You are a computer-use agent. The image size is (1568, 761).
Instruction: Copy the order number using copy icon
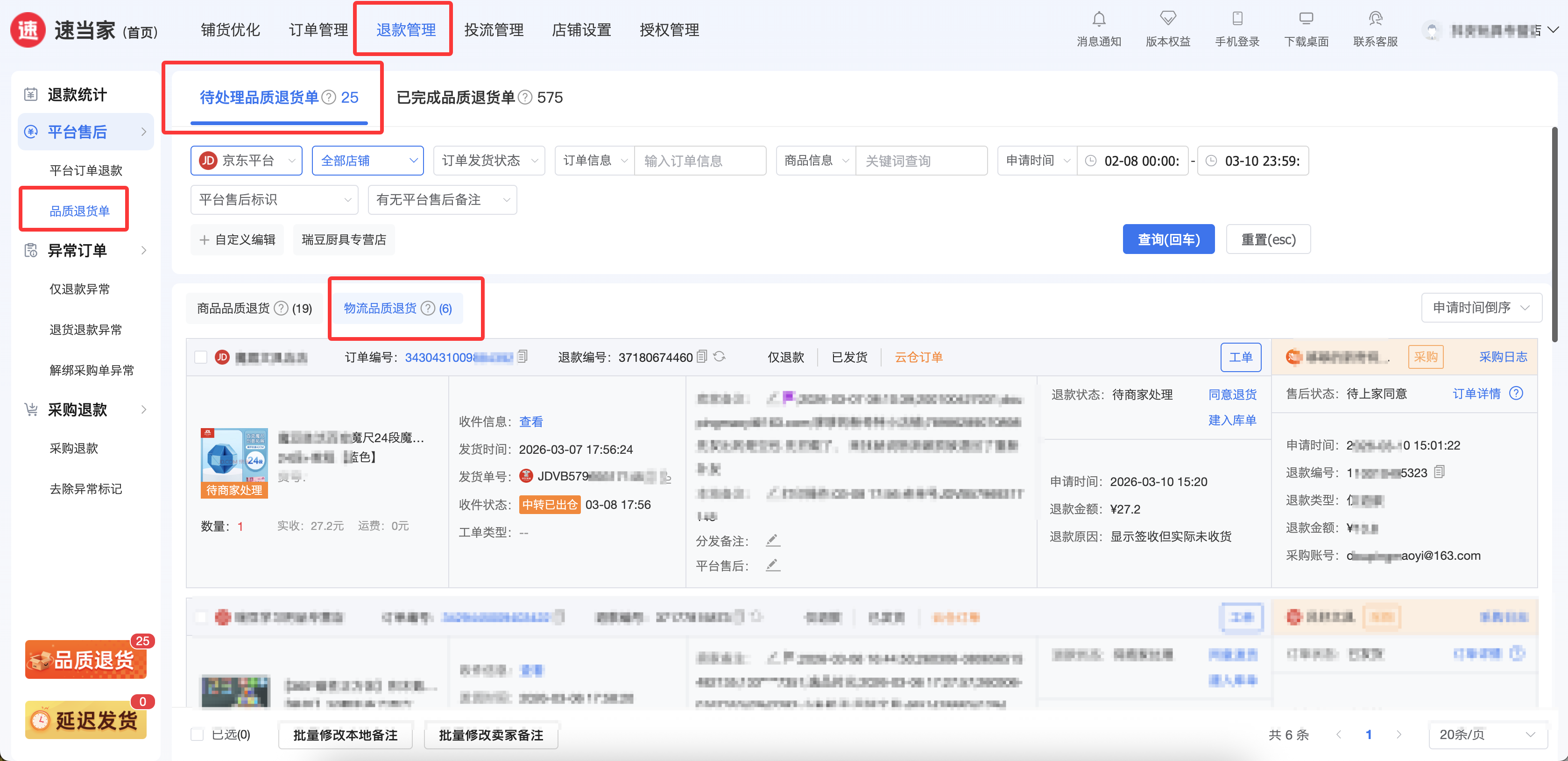tap(522, 357)
